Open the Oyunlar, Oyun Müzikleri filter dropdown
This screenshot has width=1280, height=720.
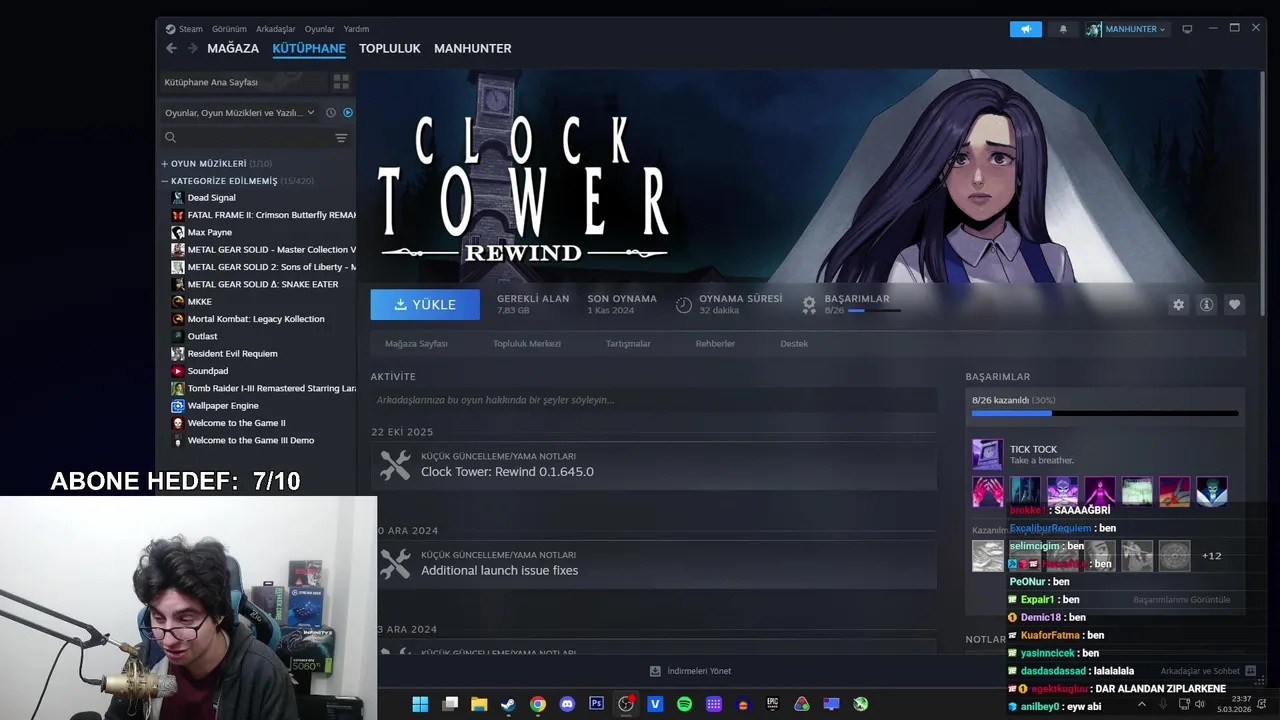click(x=240, y=113)
